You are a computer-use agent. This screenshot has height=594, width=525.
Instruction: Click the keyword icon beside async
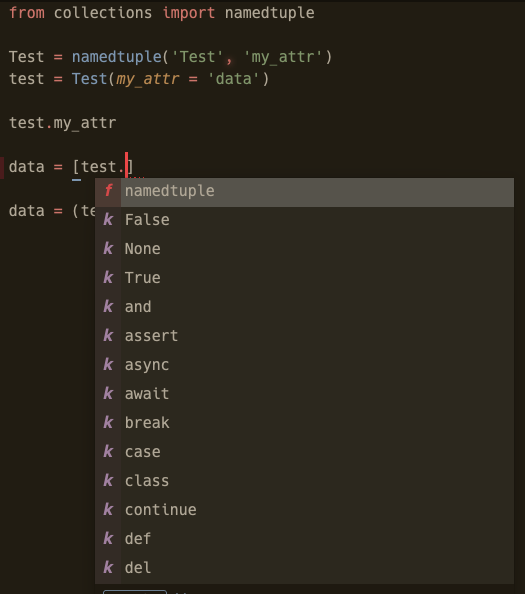pyautogui.click(x=108, y=365)
